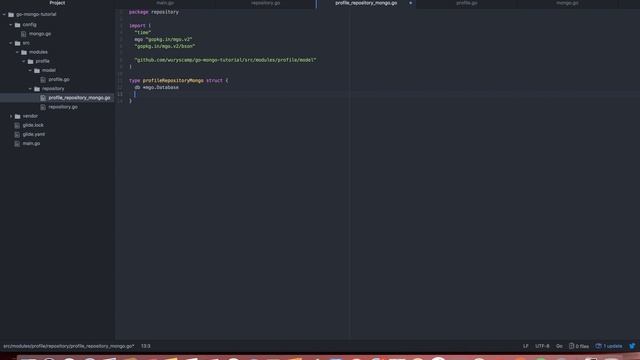Click file icon beside main.go in tree
Viewport: 640px width, 360px height.
click(17, 144)
